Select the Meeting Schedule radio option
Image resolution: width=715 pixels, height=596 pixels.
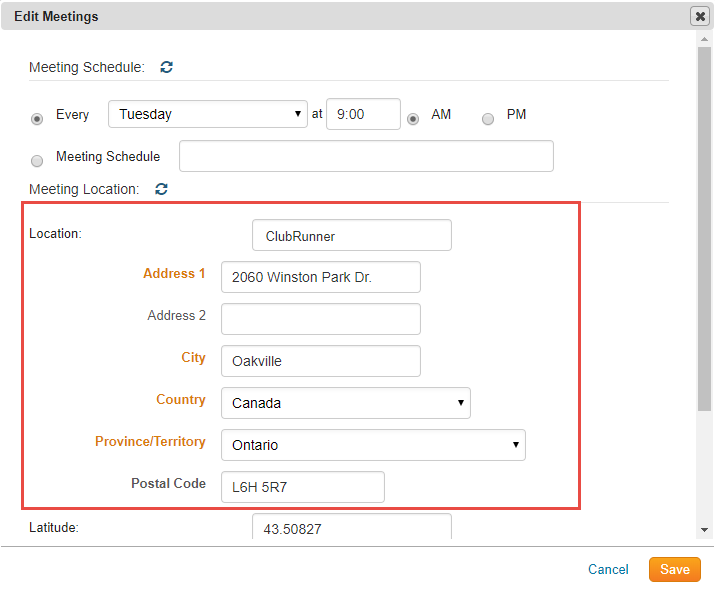[38, 160]
